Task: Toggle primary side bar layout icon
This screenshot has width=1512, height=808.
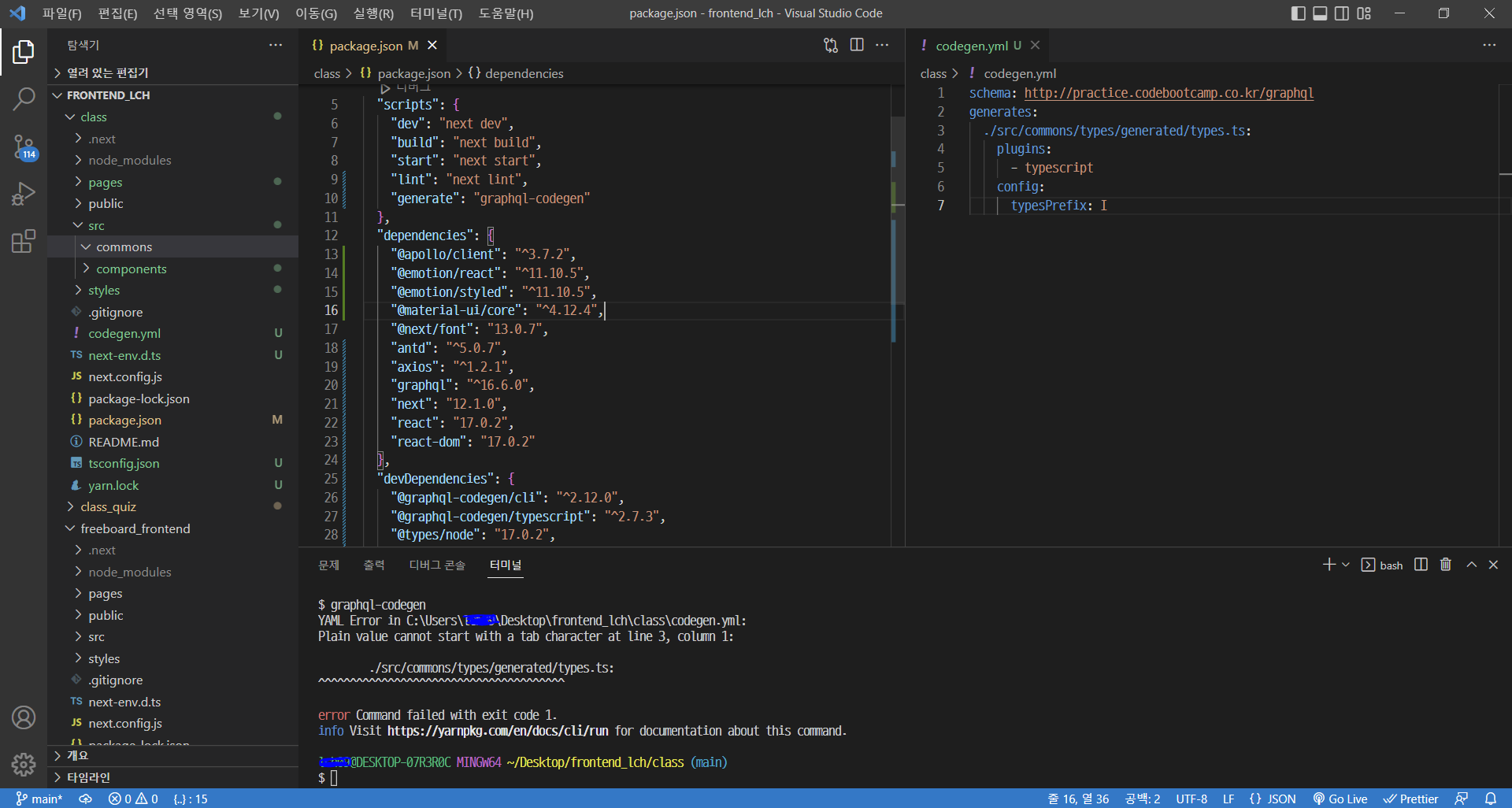Action: tap(1299, 13)
